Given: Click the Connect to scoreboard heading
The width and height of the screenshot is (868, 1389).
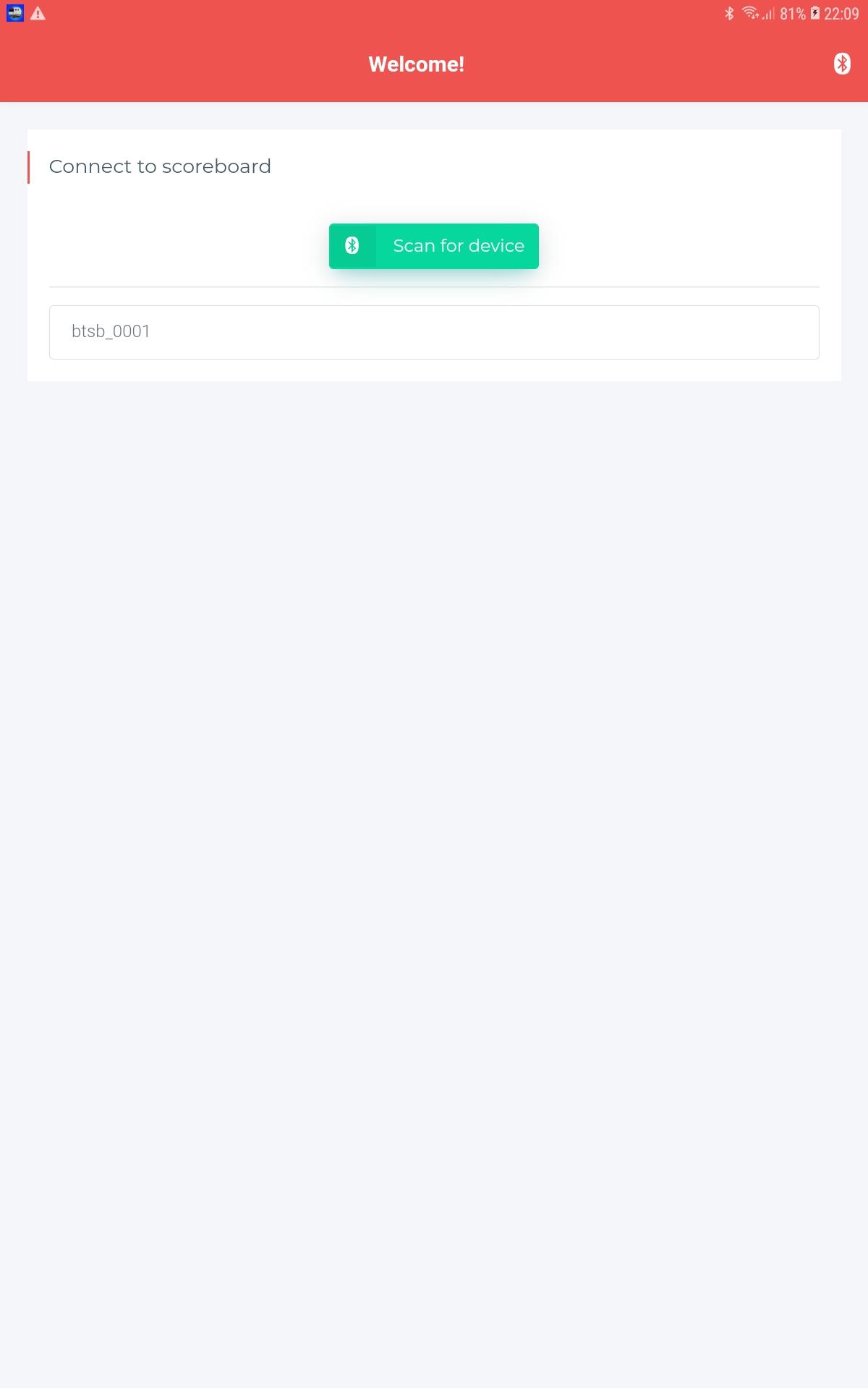Looking at the screenshot, I should click(x=160, y=166).
